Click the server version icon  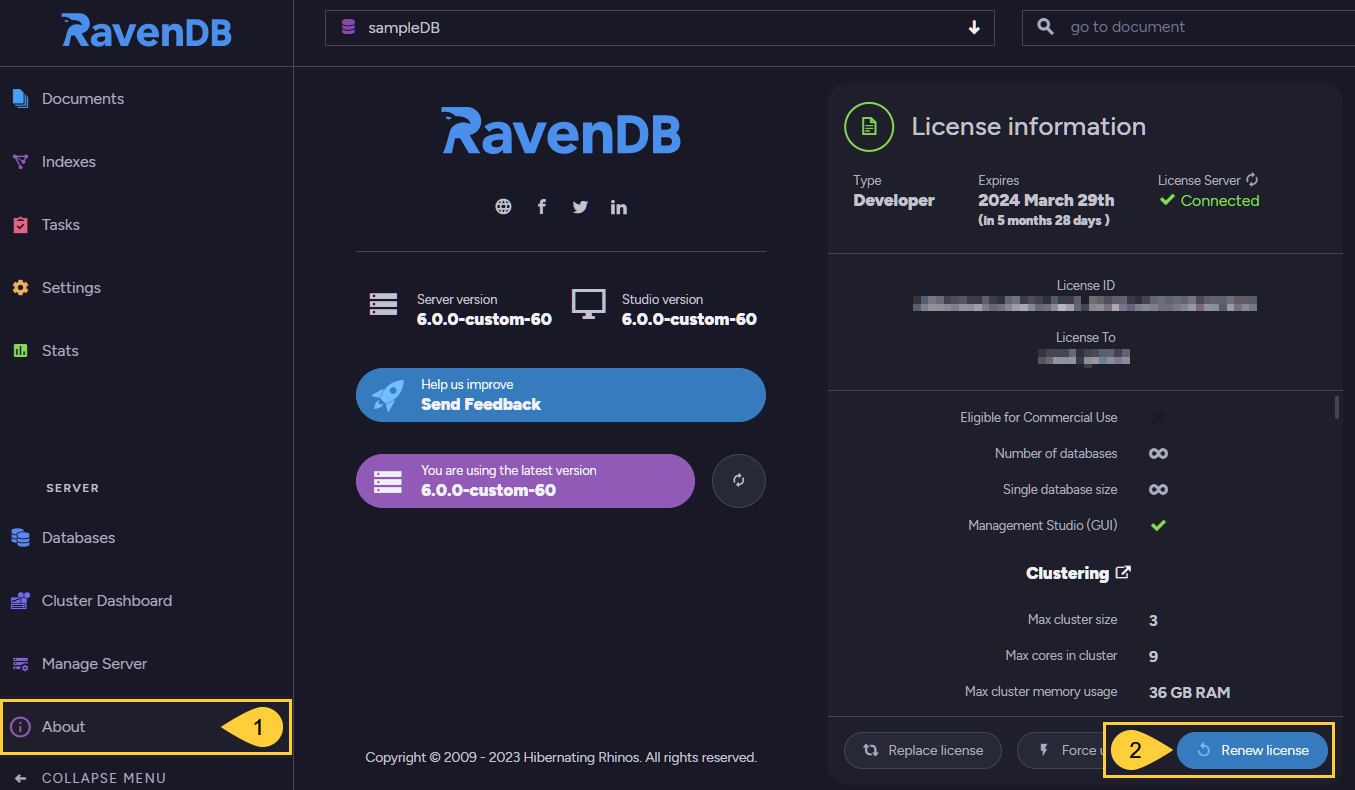383,304
